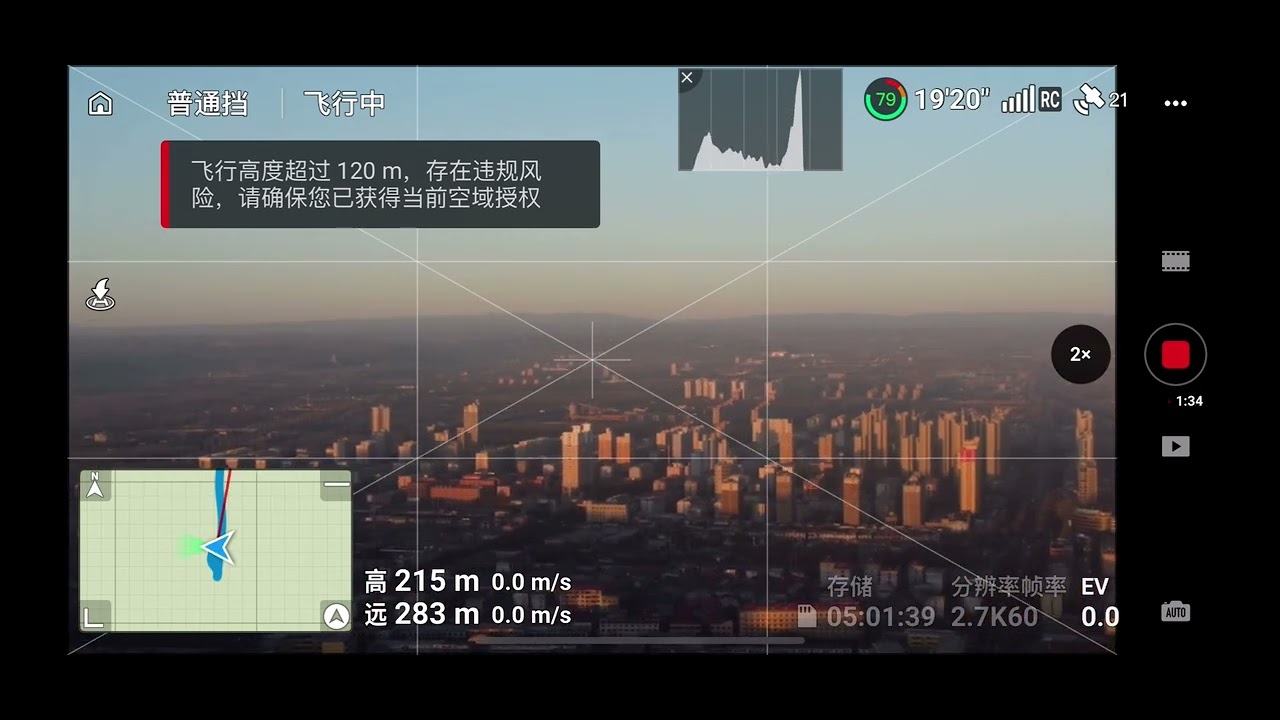Minimize the mini map
1280x720 pixels.
pyautogui.click(x=337, y=484)
